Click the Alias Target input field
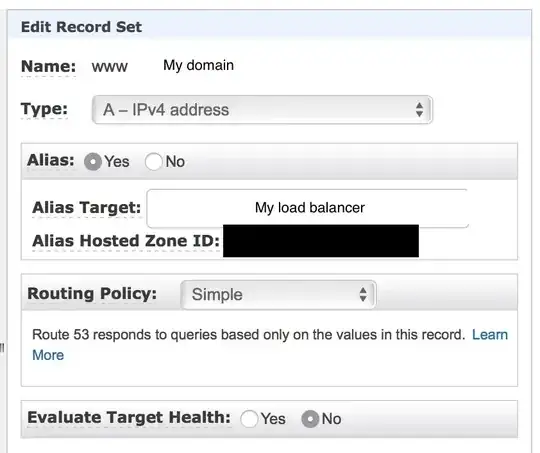Image resolution: width=540 pixels, height=453 pixels. 308,208
